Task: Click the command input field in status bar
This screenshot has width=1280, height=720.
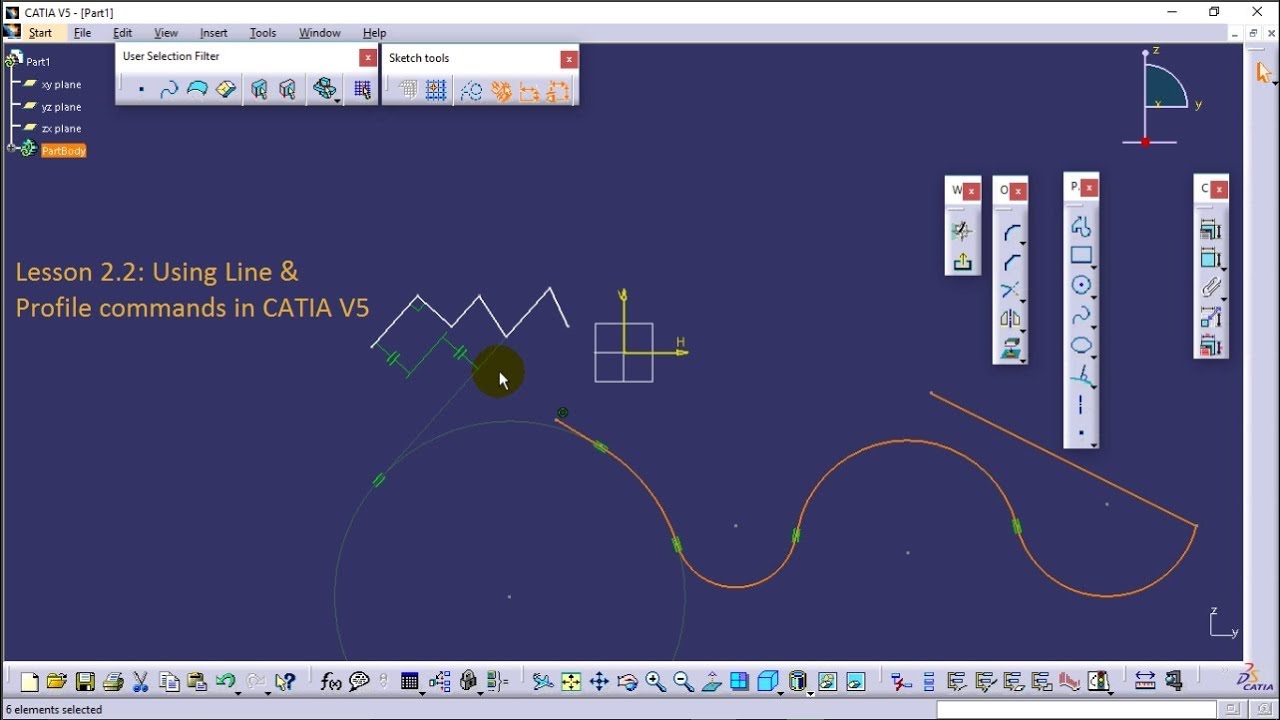Action: 1076,709
